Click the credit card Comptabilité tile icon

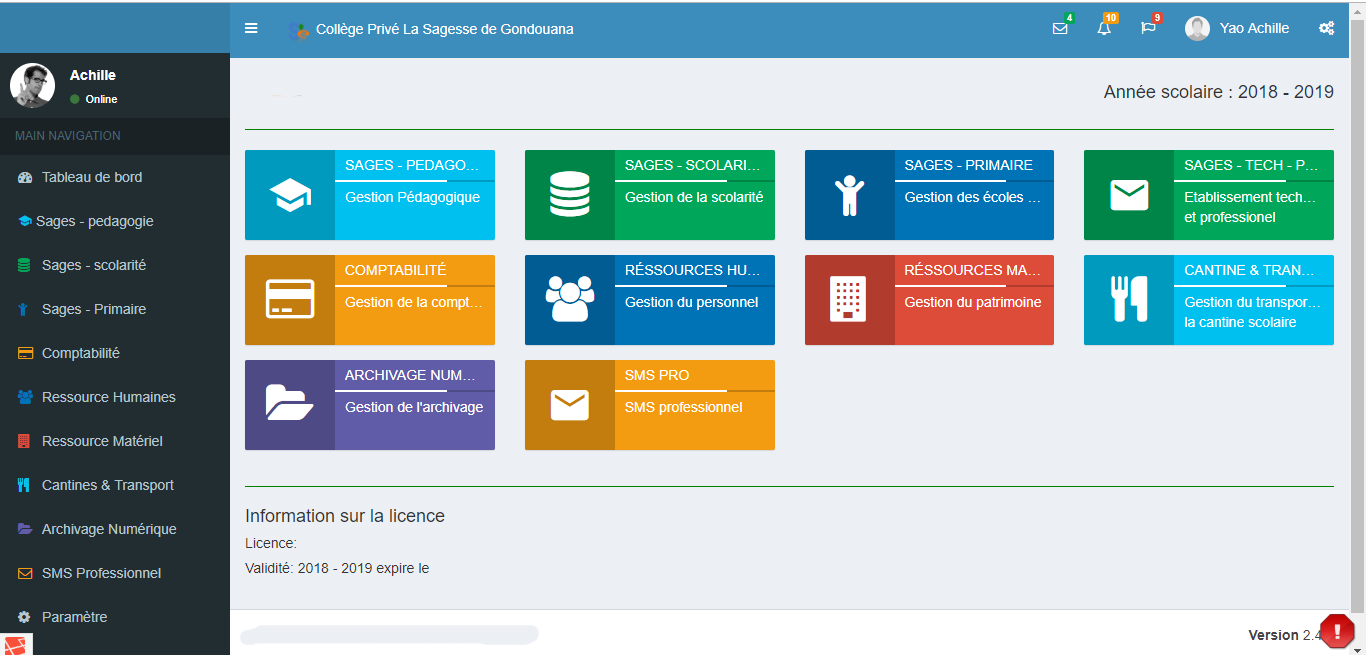[290, 300]
